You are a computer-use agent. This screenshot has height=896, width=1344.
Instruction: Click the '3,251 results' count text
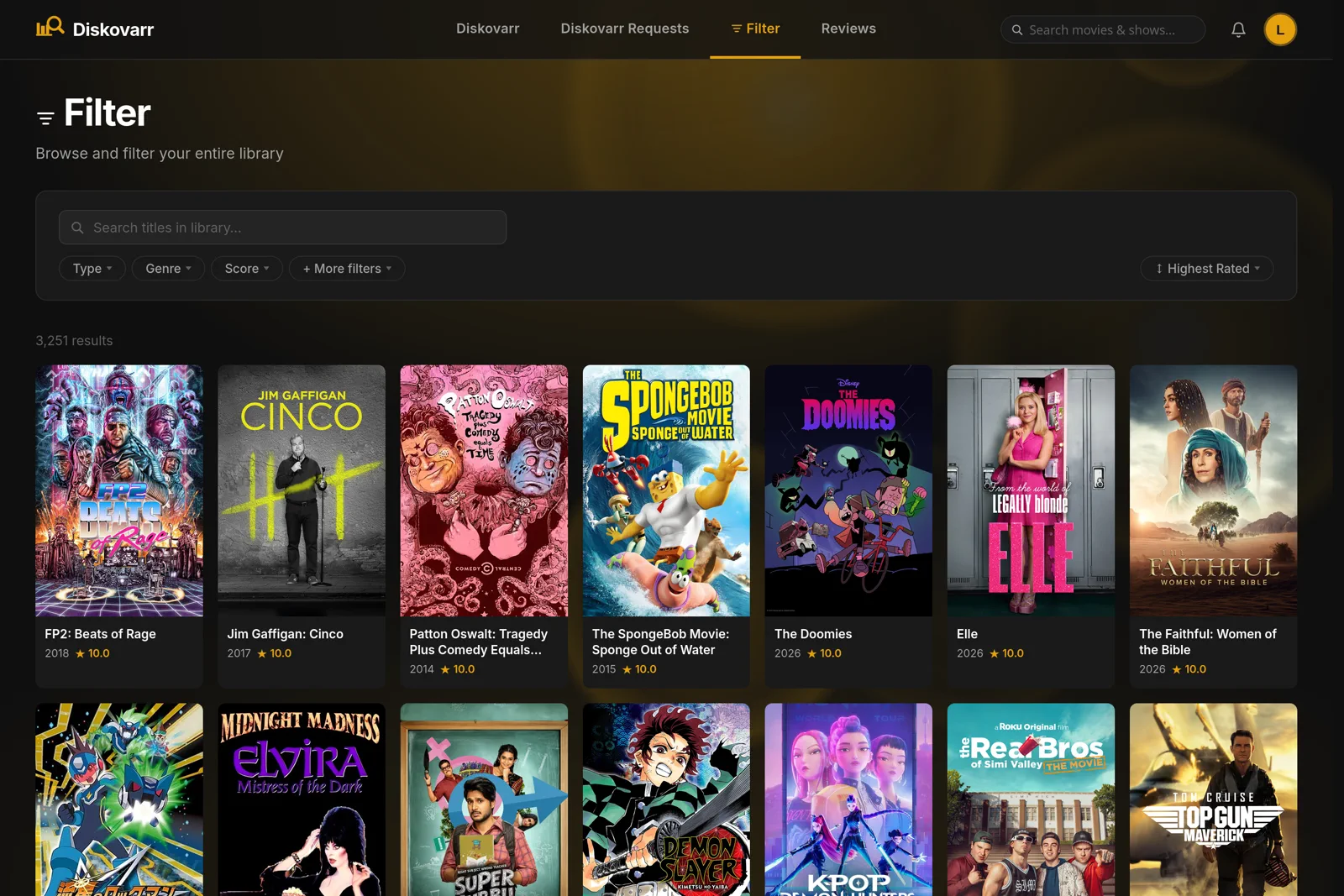(x=74, y=341)
